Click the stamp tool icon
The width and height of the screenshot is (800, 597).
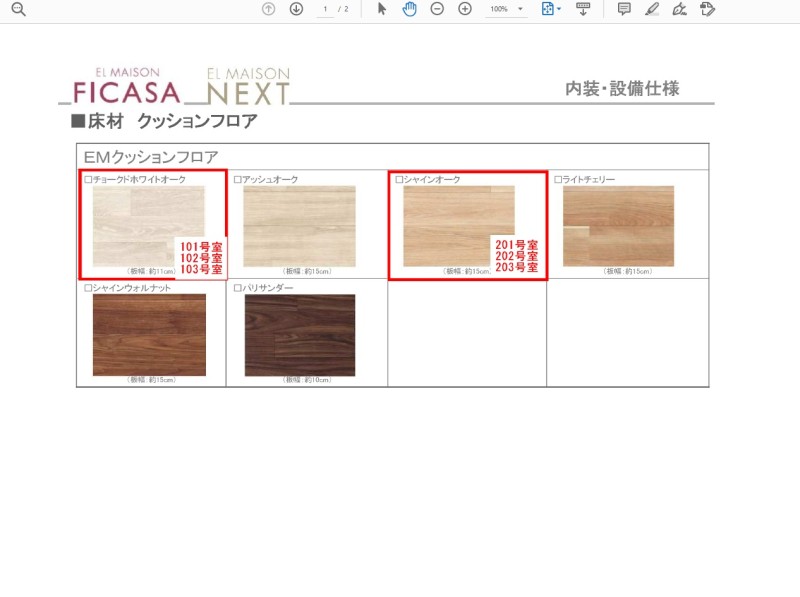[707, 9]
